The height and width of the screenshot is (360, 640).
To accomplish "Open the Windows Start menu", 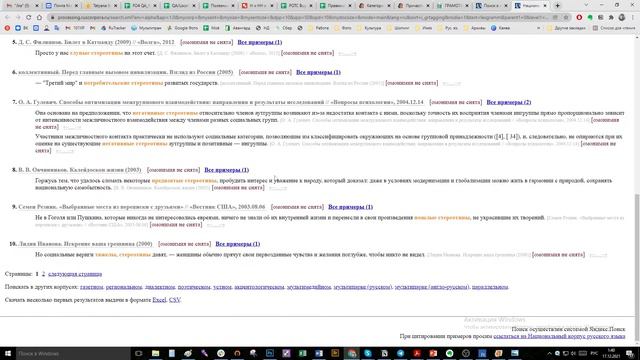I will point(8,353).
